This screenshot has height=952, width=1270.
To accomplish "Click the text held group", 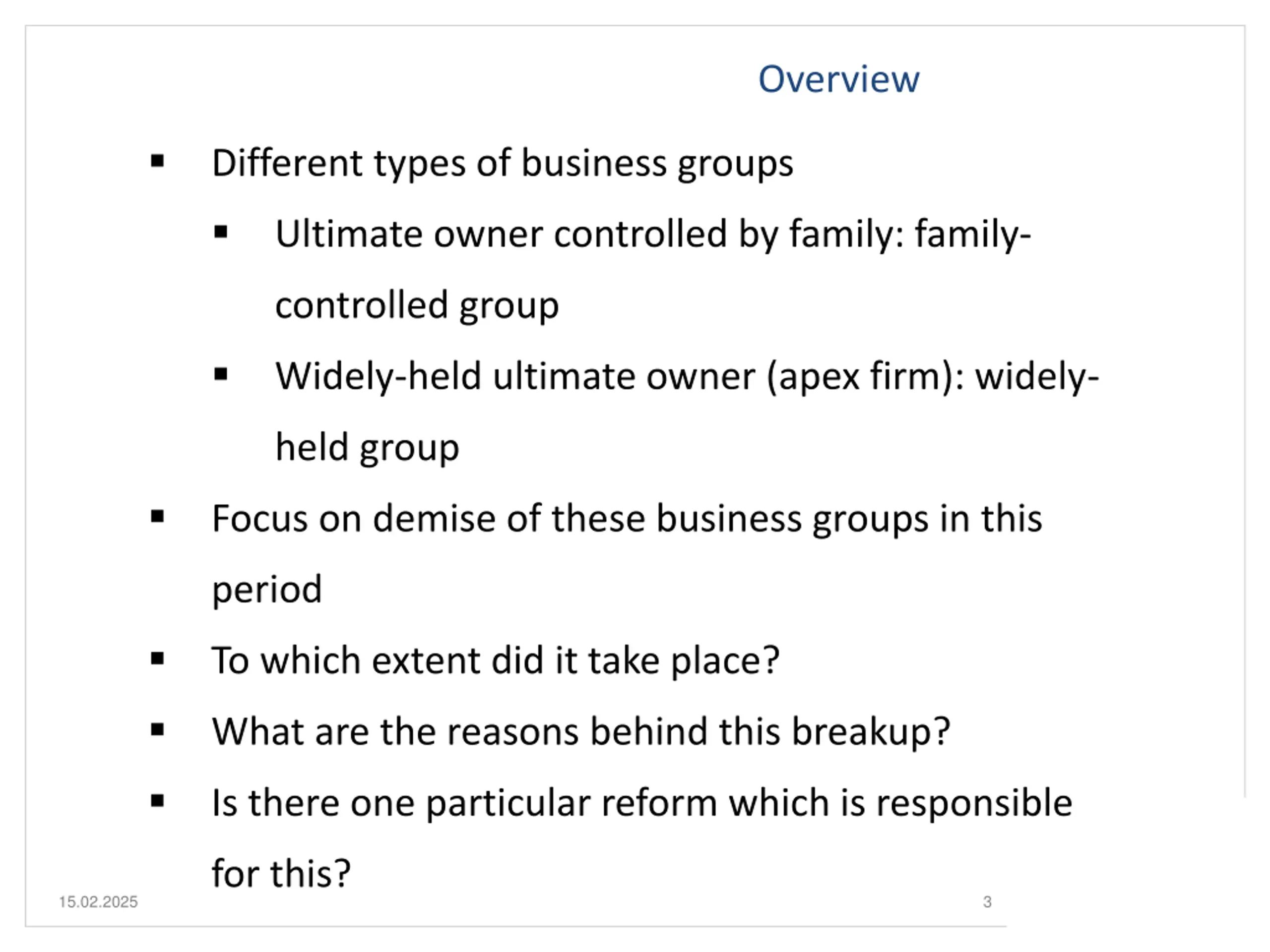I will [367, 448].
